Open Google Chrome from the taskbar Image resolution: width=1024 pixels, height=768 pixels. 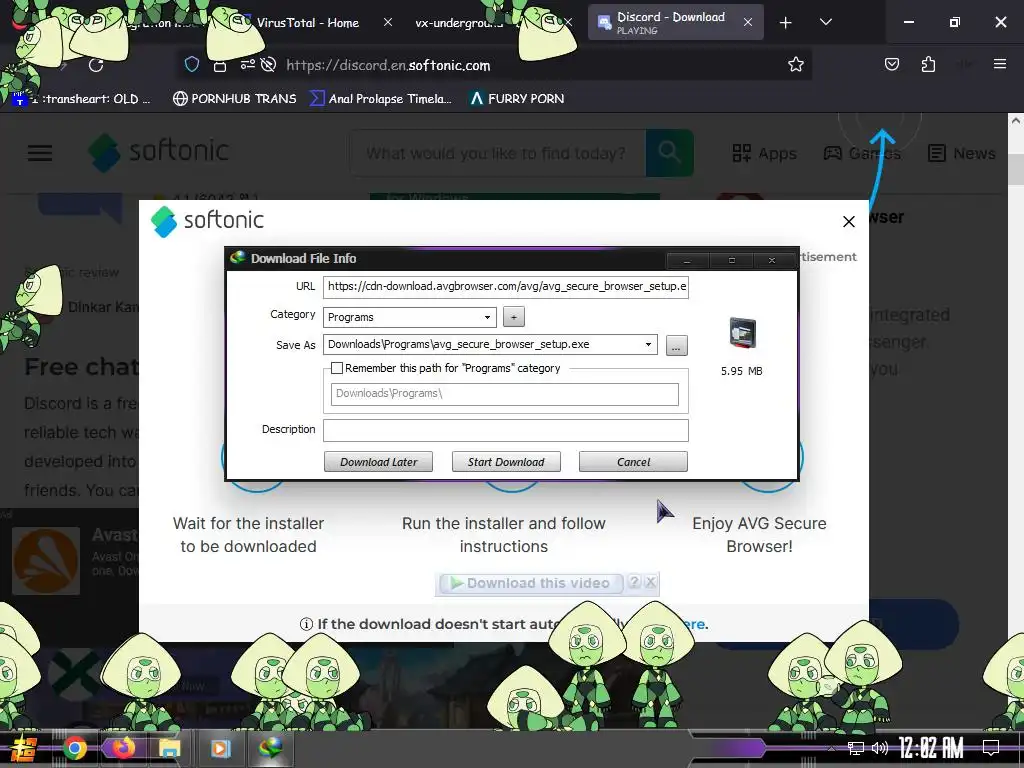[x=74, y=748]
